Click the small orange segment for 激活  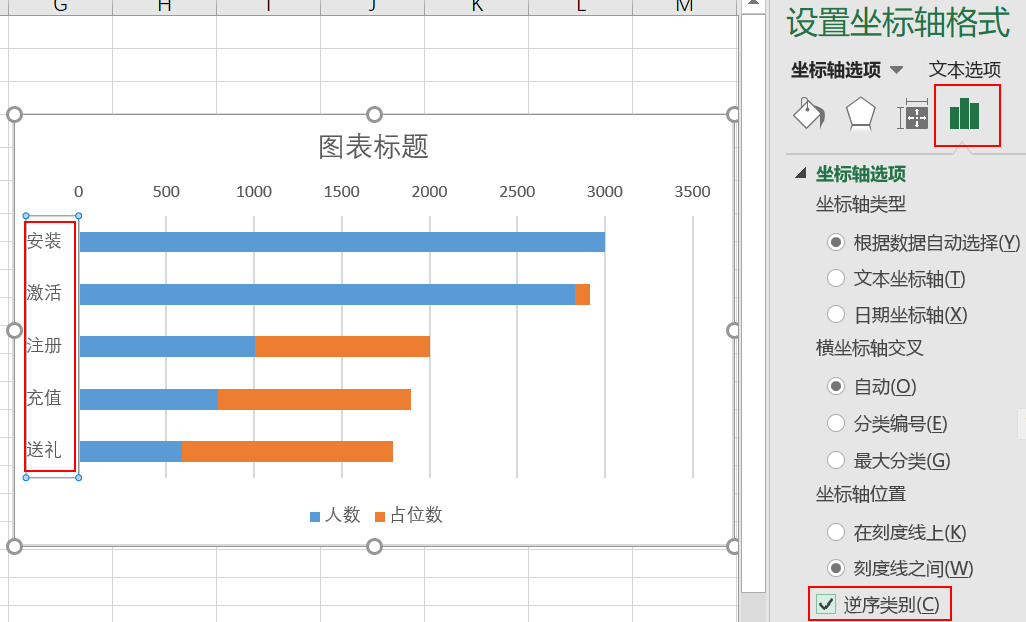[582, 294]
